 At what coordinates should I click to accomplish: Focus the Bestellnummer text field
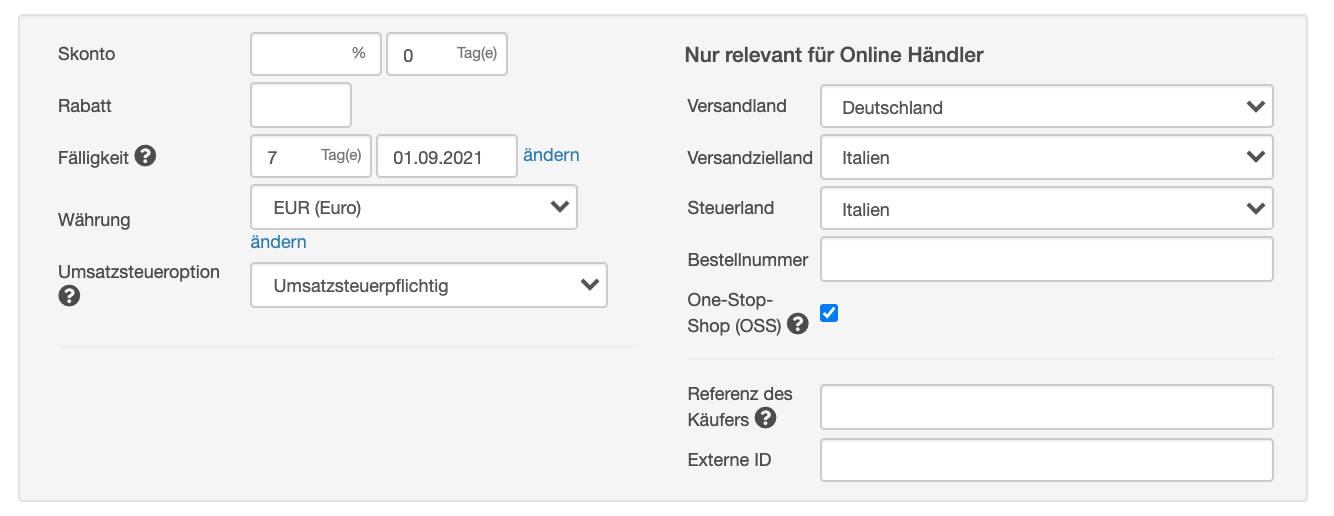(1047, 259)
